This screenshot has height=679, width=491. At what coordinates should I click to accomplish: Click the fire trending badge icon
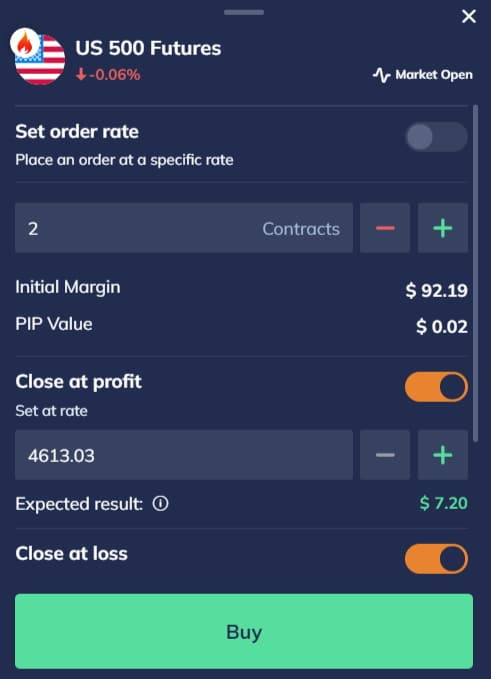pyautogui.click(x=25, y=43)
